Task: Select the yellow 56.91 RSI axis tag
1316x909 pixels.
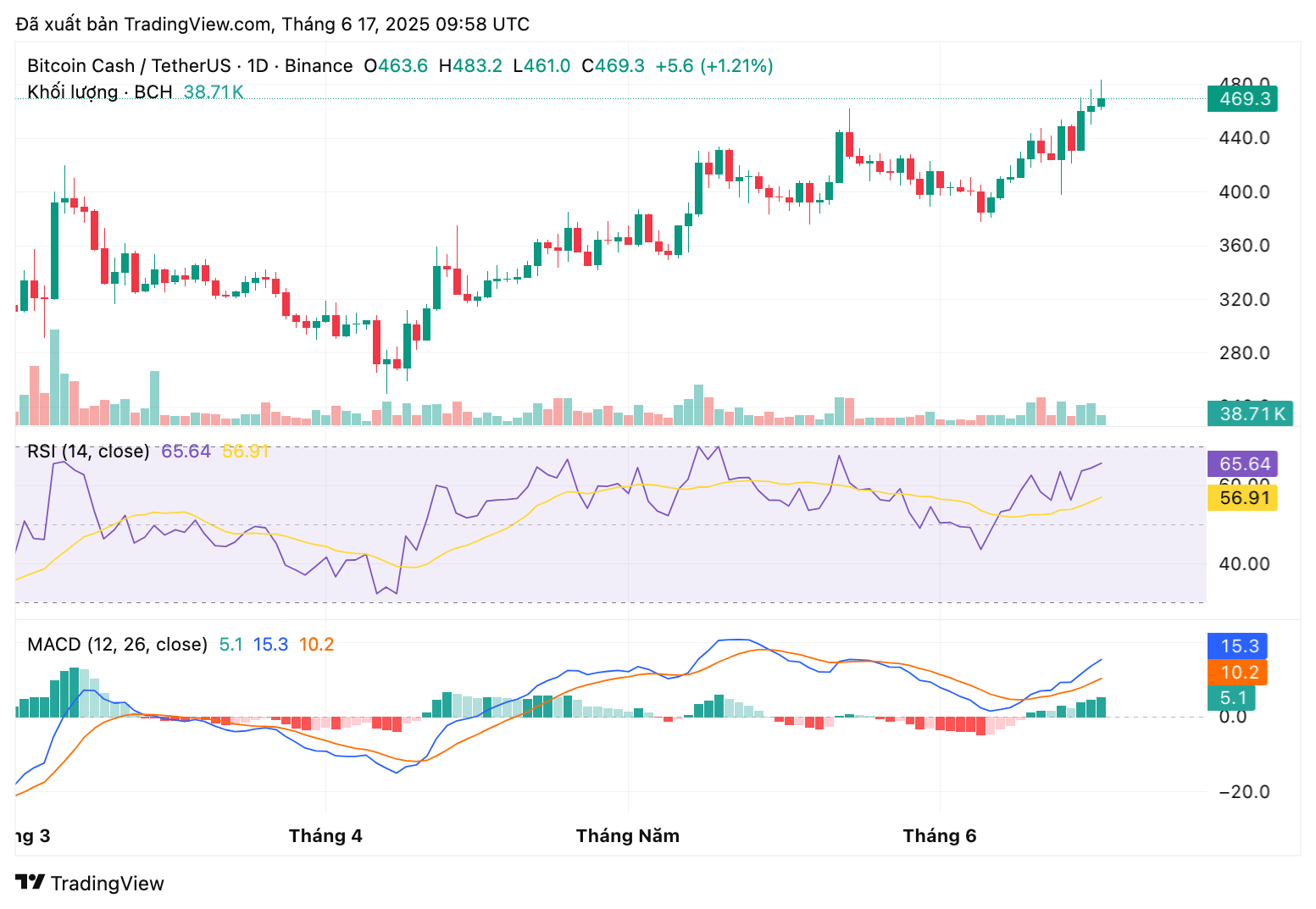Action: (x=1243, y=497)
